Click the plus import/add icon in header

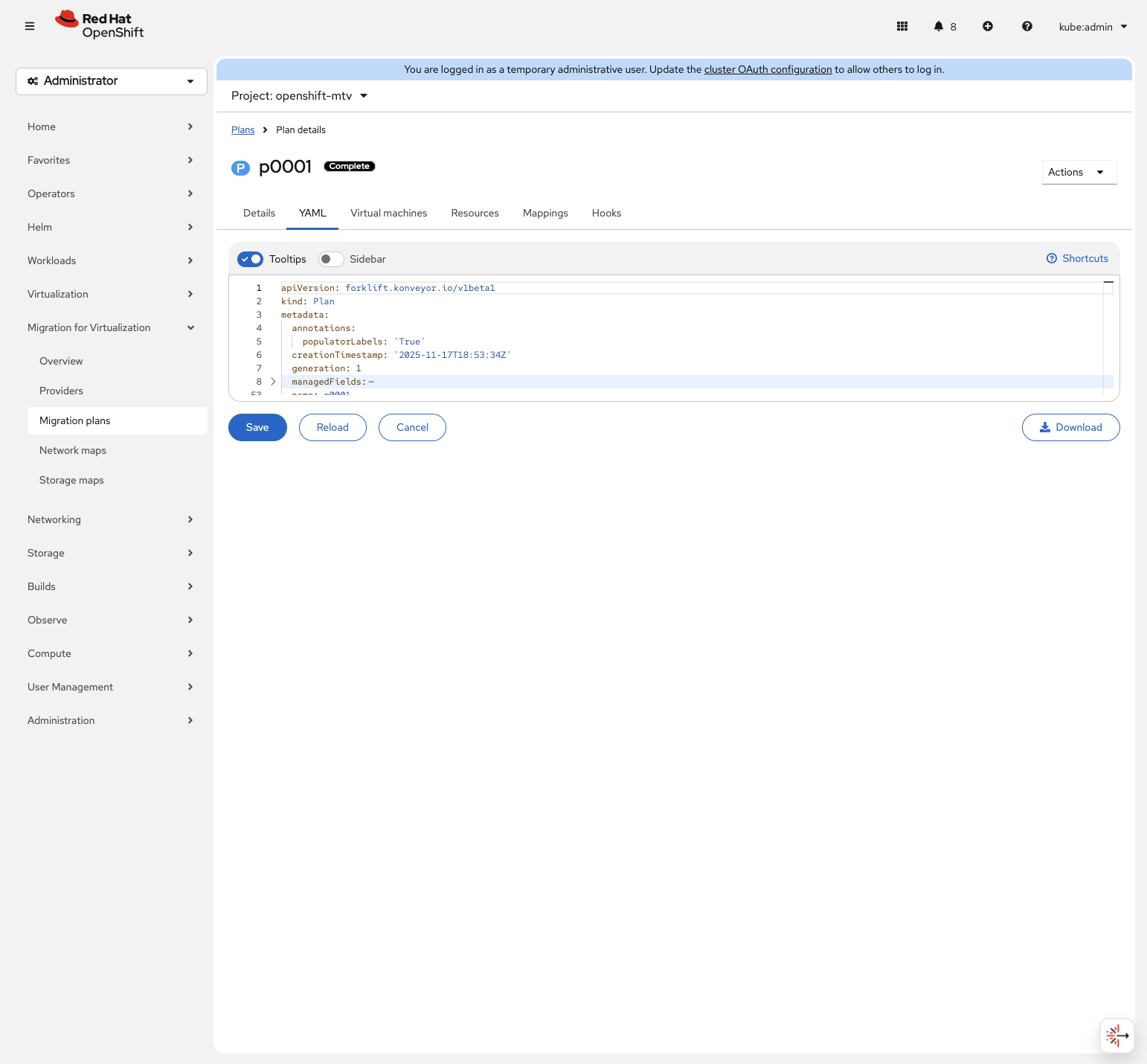pos(988,26)
